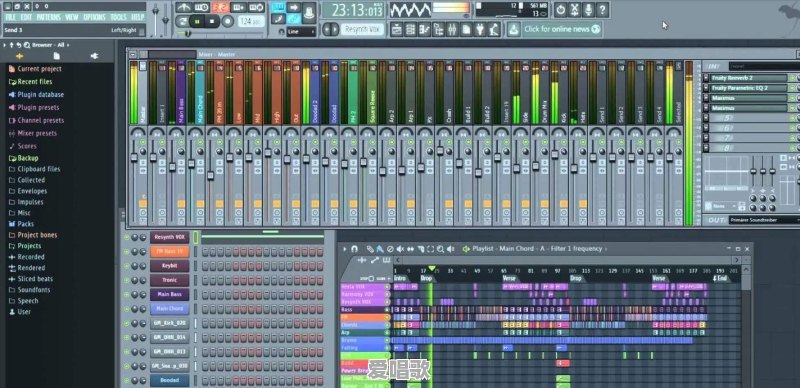800x388 pixels.
Task: Switch pattern/song mode toggle
Action: (x=182, y=21)
